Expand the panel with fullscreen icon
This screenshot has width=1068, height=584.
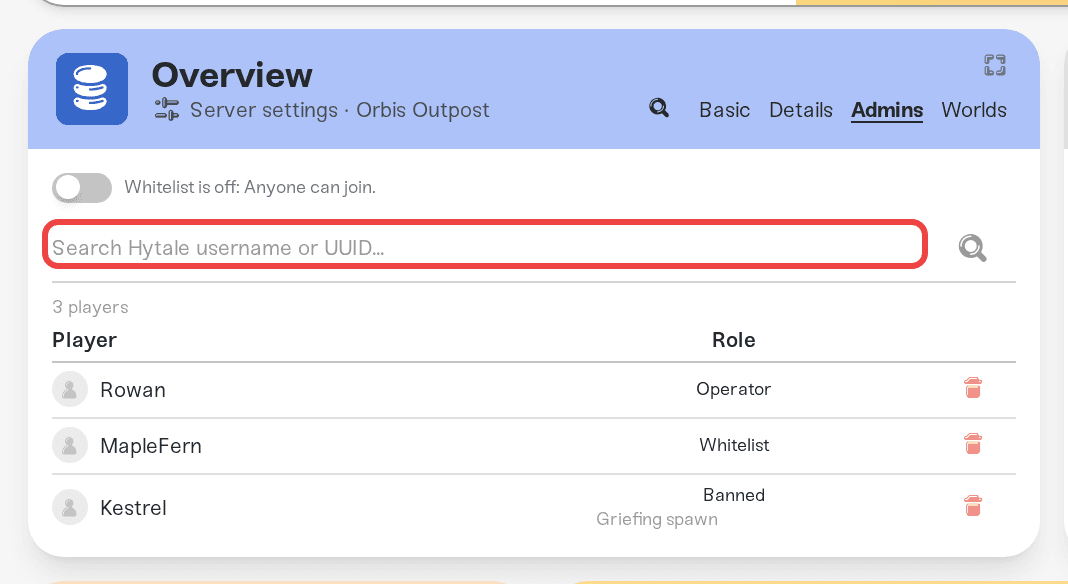tap(994, 65)
